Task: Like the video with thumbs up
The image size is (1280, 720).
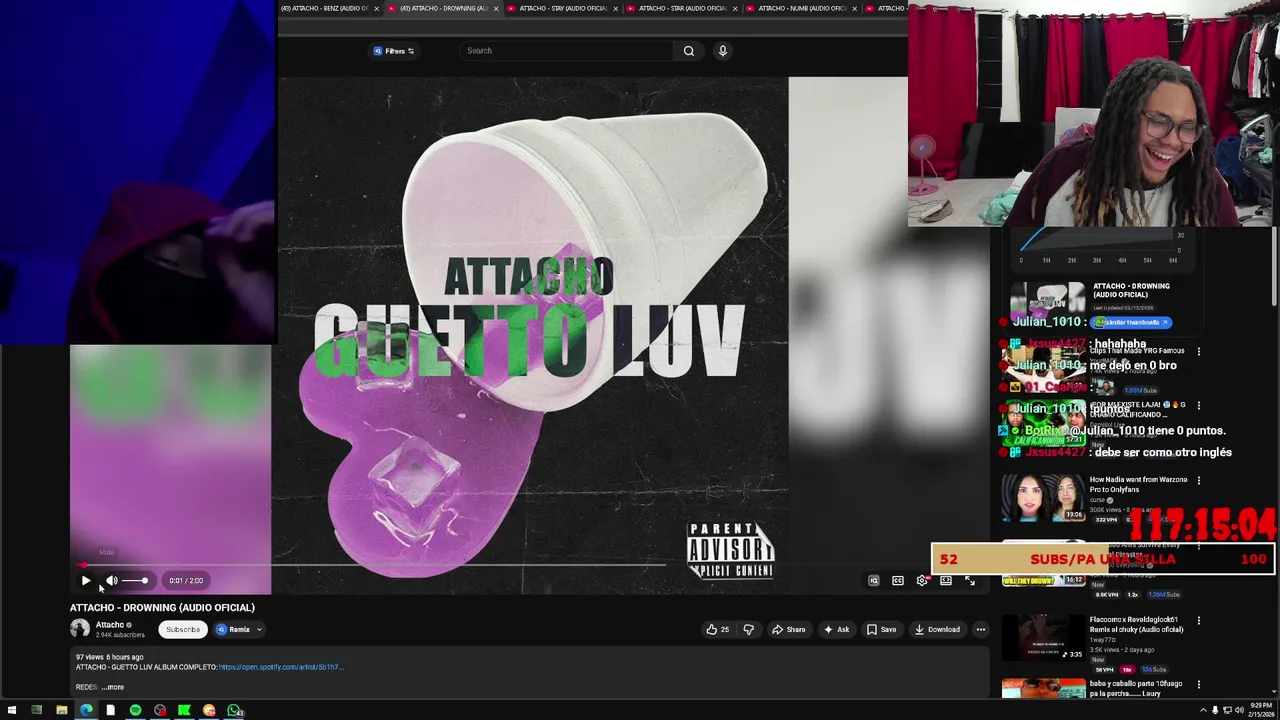Action: point(717,629)
